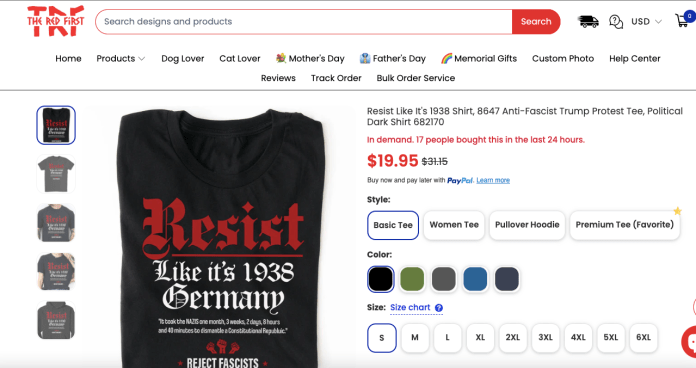Open the help chat bubble icon
The height and width of the screenshot is (368, 696).
pyautogui.click(x=616, y=21)
